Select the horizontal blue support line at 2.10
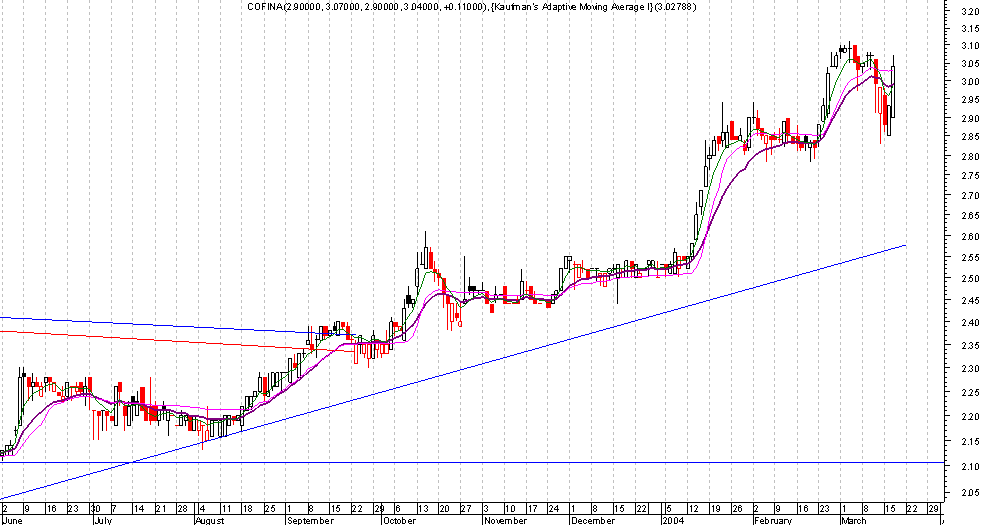Viewport: 982px width, 525px height. pyautogui.click(x=472, y=462)
